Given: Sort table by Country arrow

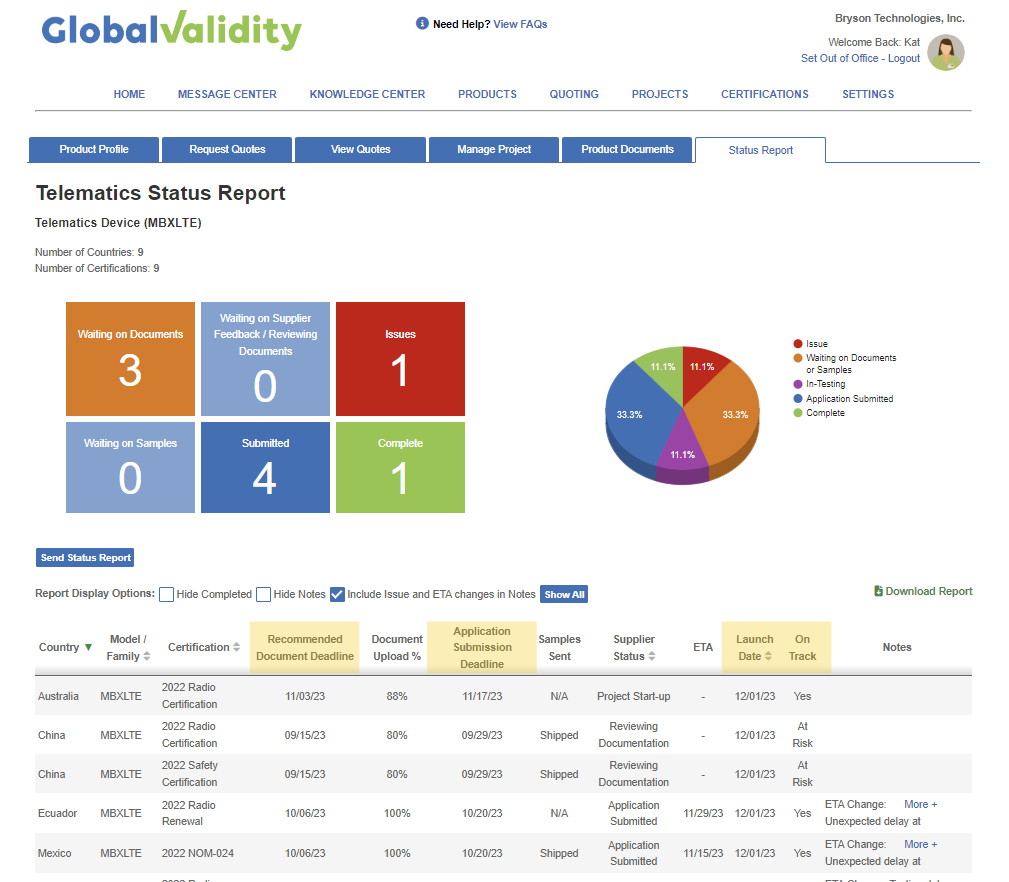Looking at the screenshot, I should [x=89, y=647].
